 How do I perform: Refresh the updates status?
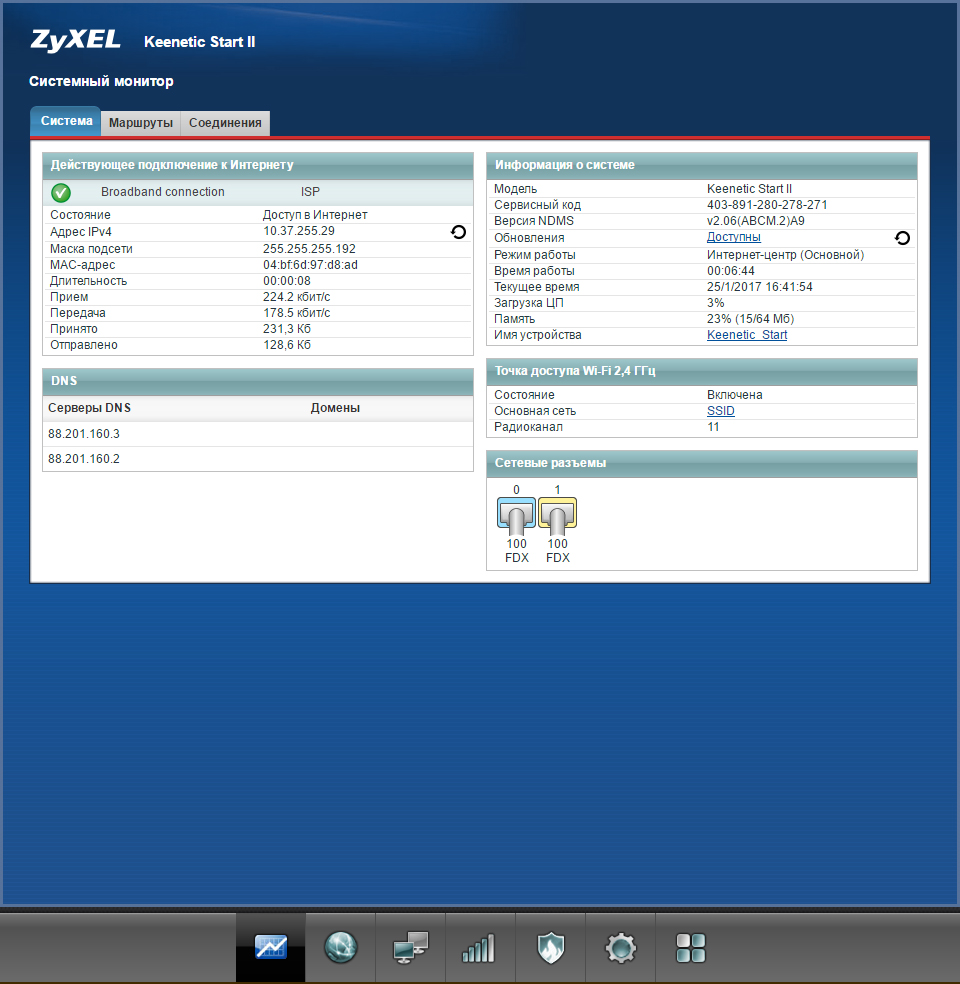coord(902,238)
